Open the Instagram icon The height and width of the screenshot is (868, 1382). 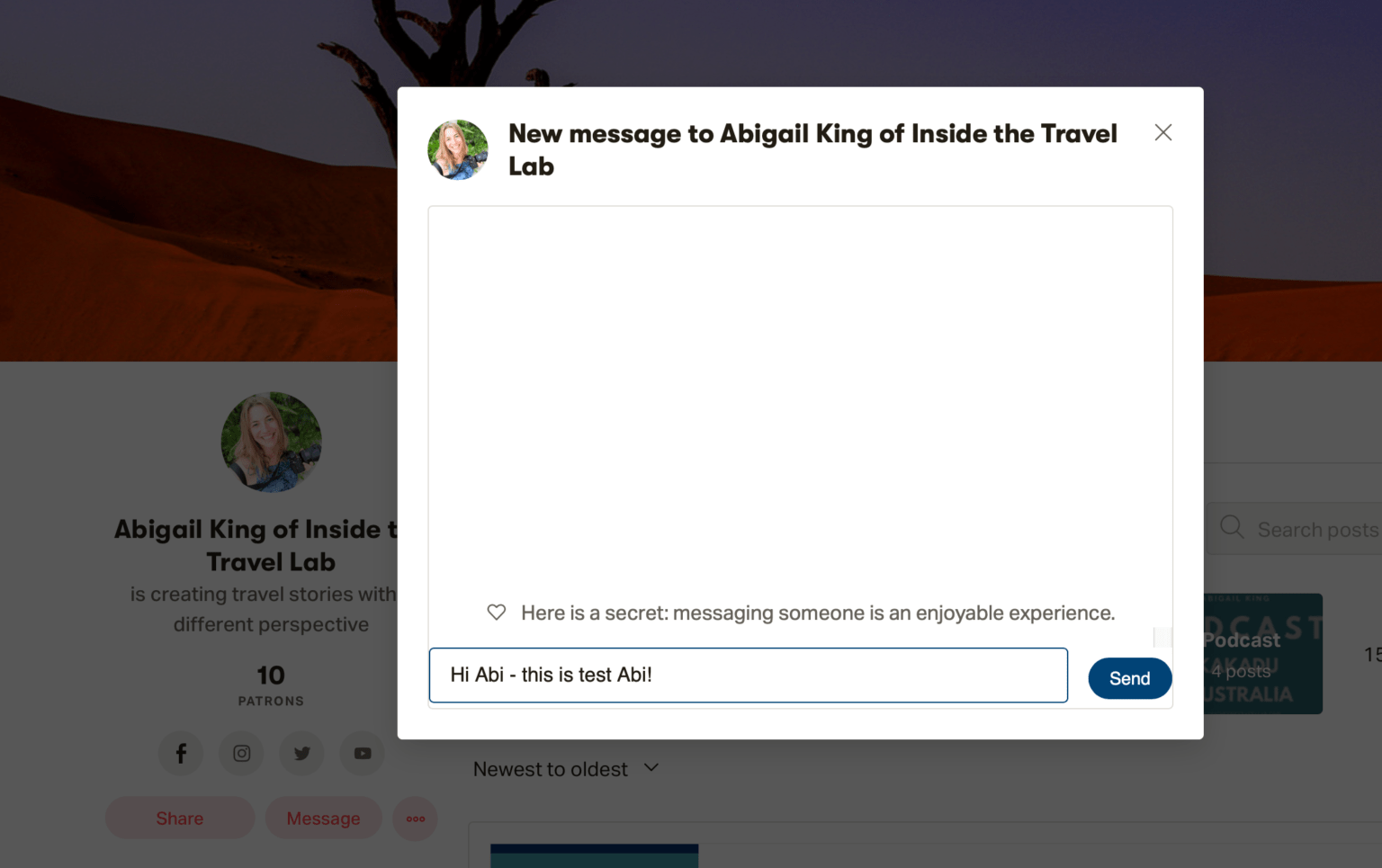click(x=241, y=753)
